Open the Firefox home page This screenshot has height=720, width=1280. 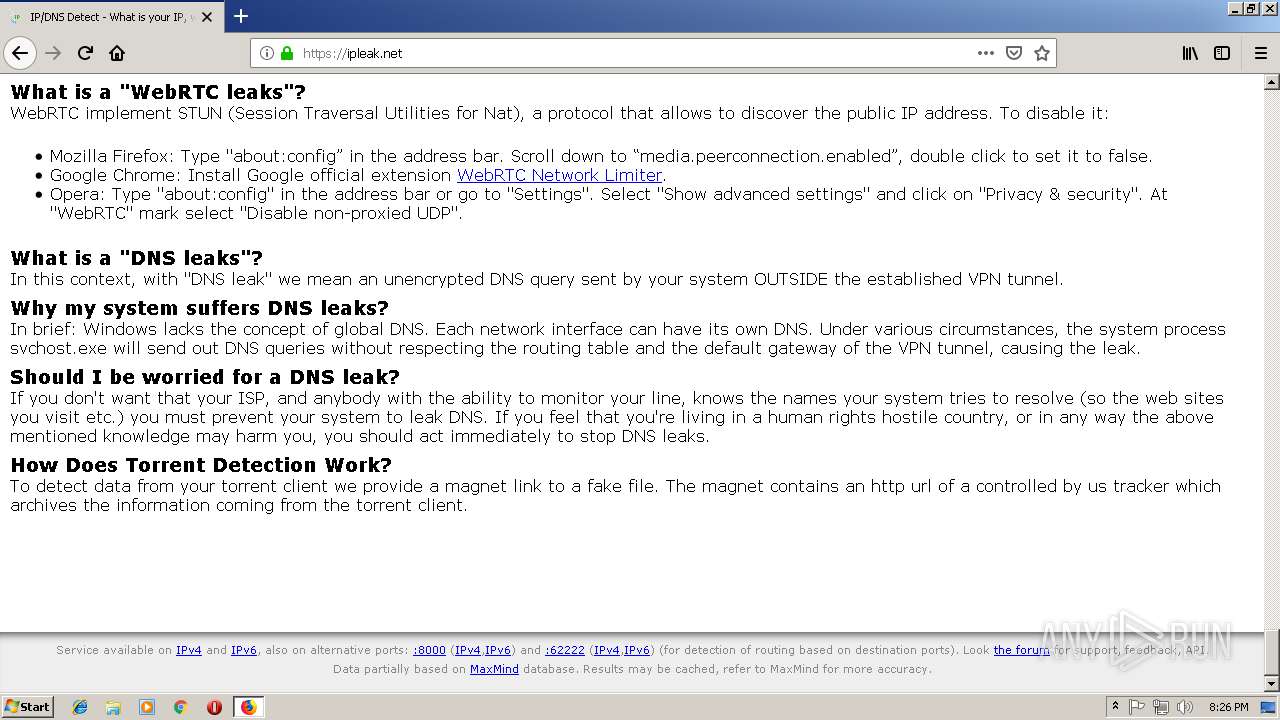(117, 53)
